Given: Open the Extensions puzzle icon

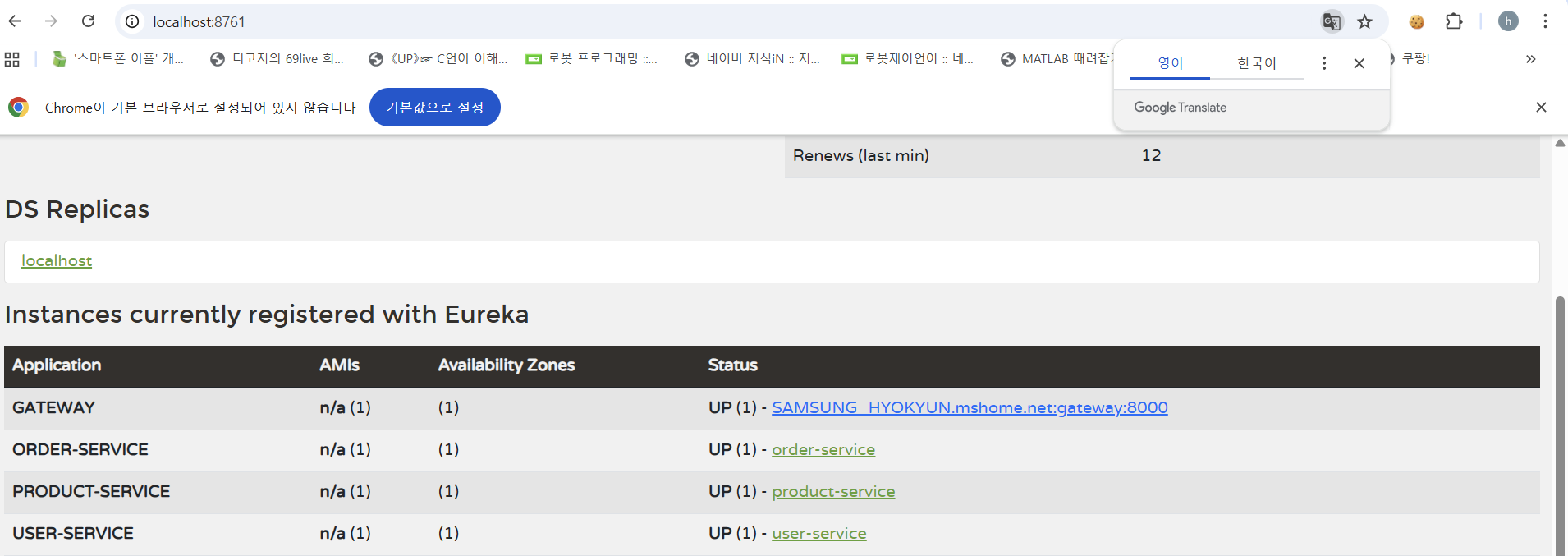Looking at the screenshot, I should pos(1454,21).
